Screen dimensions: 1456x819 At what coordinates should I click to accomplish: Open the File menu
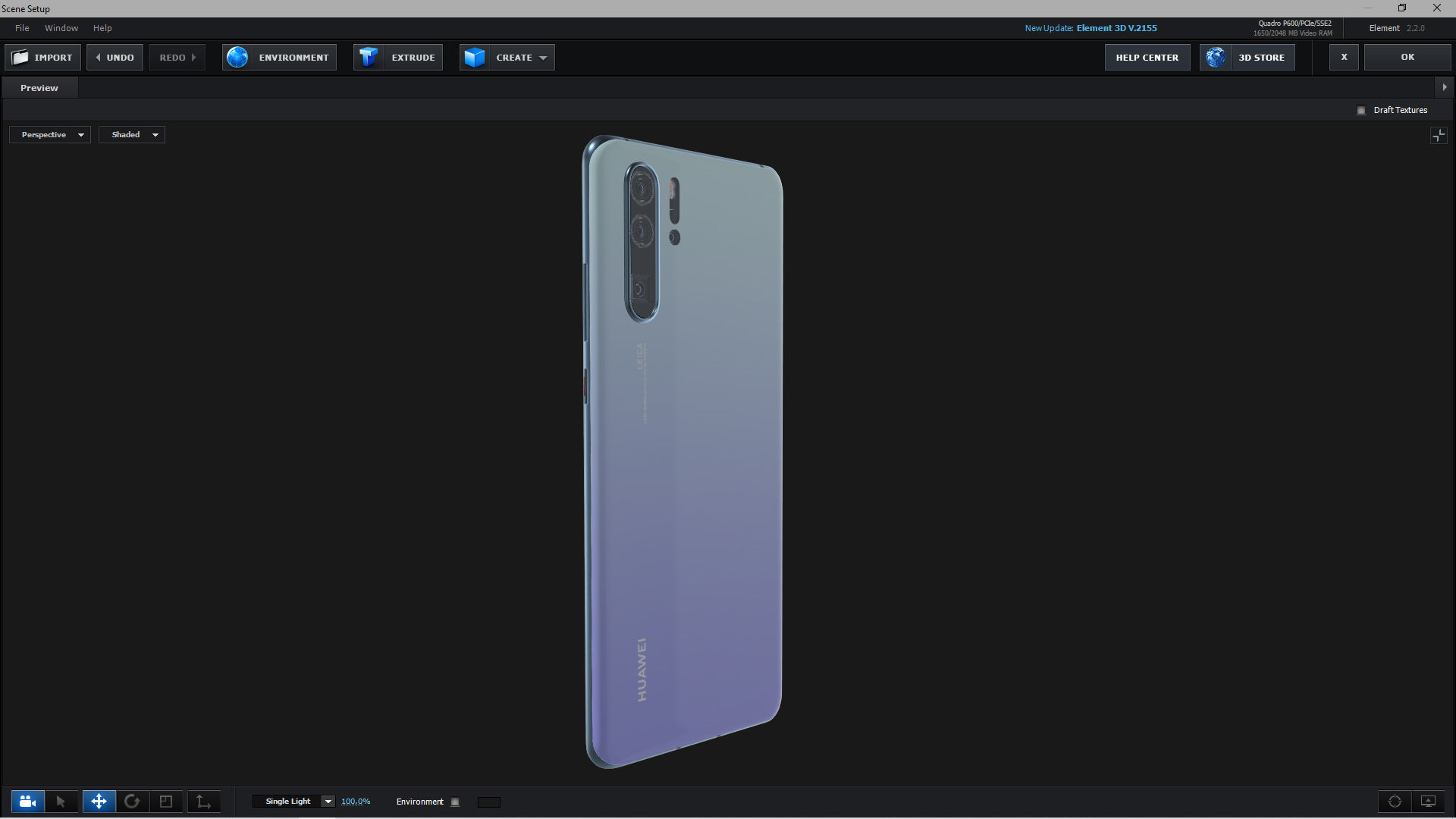coord(22,28)
